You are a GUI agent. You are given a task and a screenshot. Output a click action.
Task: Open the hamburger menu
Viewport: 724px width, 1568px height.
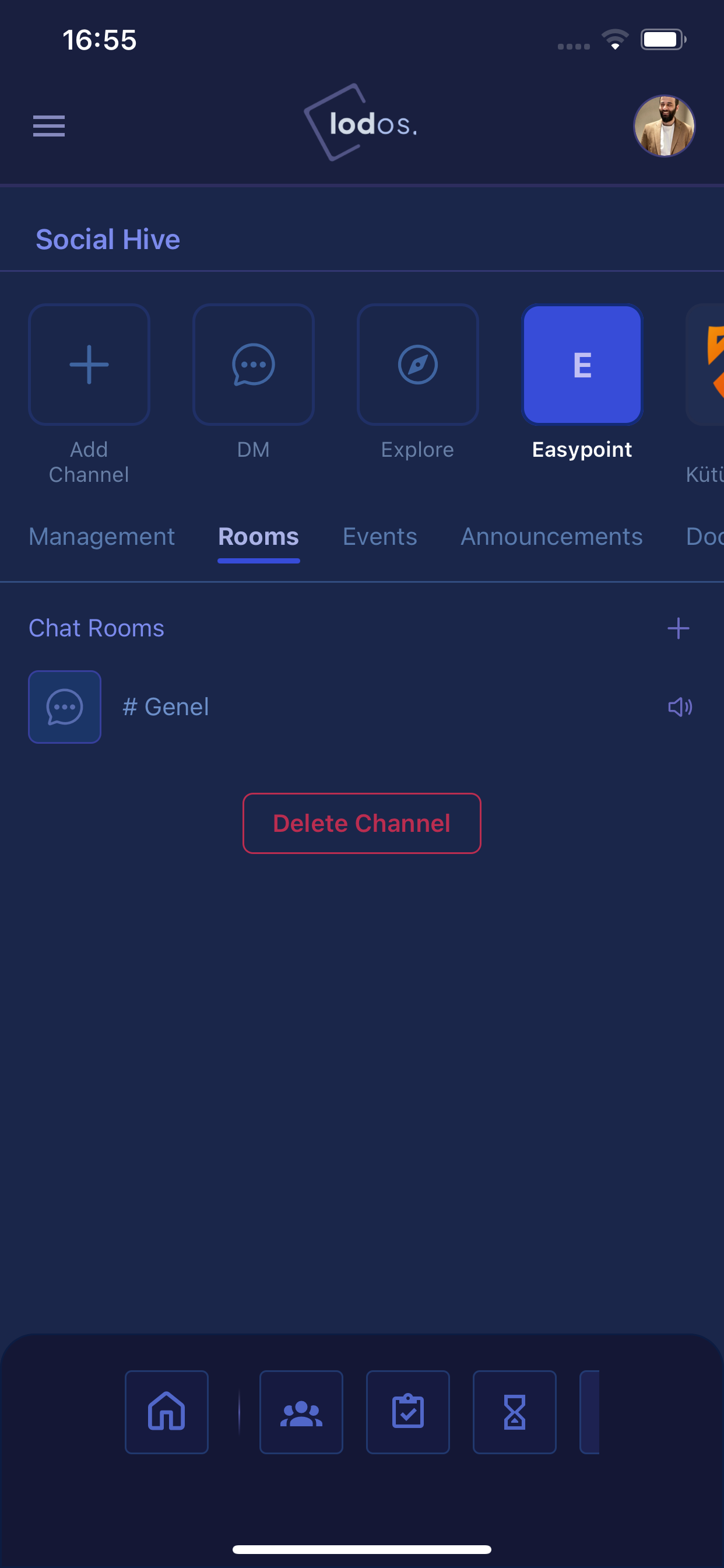click(48, 125)
